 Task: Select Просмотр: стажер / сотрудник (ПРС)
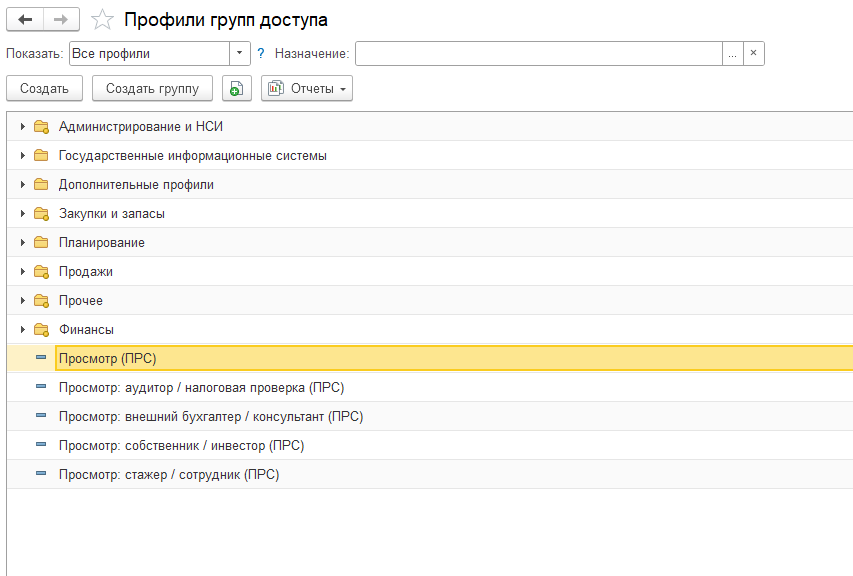tap(430, 474)
